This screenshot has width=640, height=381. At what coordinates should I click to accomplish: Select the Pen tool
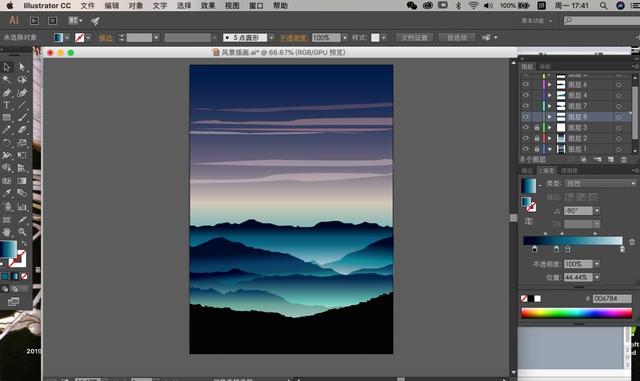[x=7, y=93]
